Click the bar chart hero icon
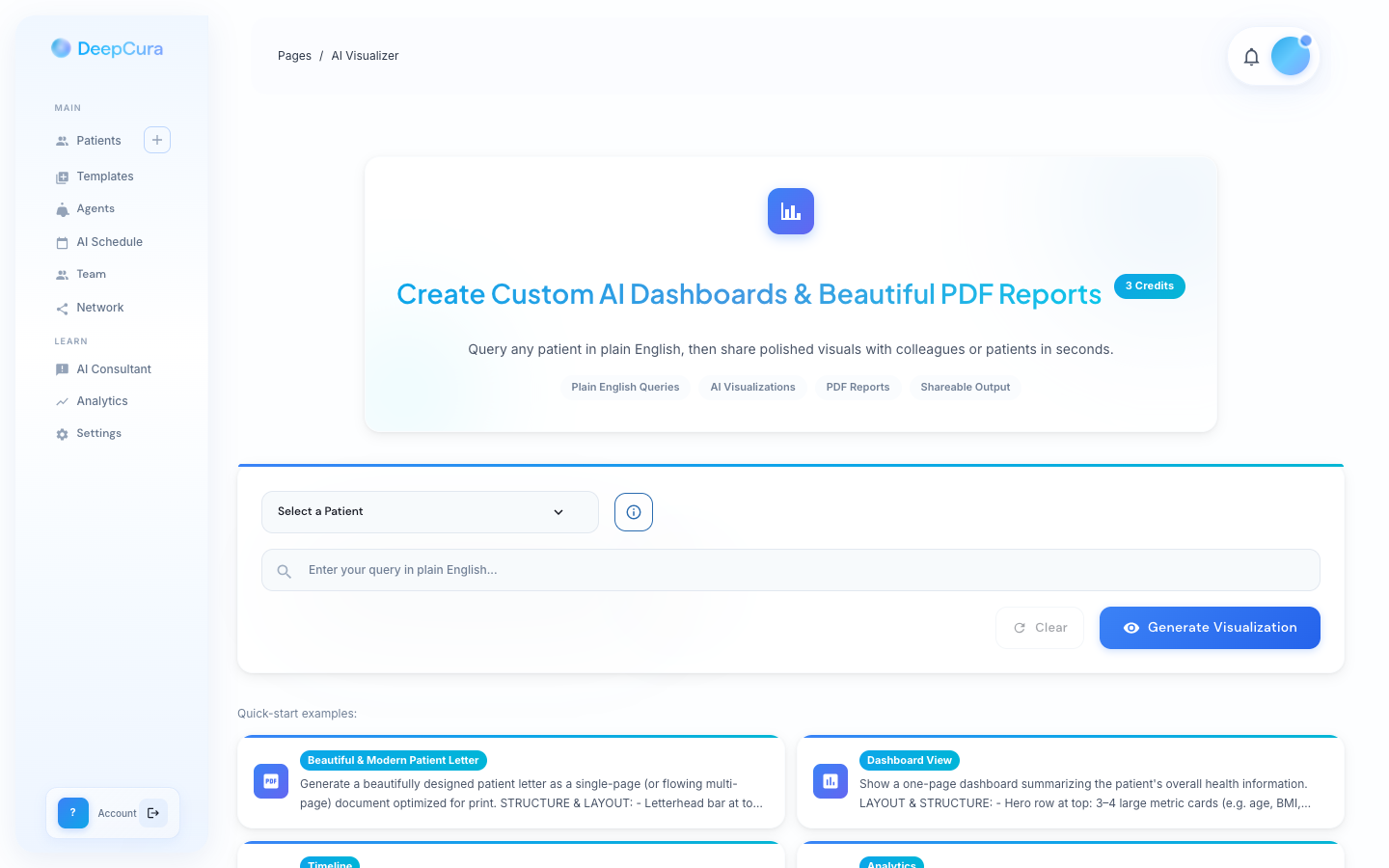Viewport: 1389px width, 868px height. pyautogui.click(x=791, y=211)
